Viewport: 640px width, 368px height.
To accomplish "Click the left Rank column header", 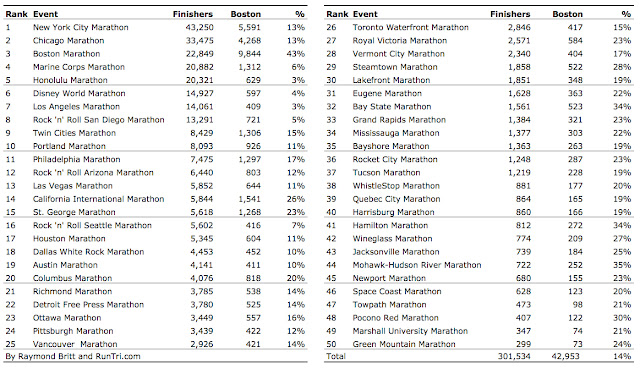I will [x=16, y=14].
